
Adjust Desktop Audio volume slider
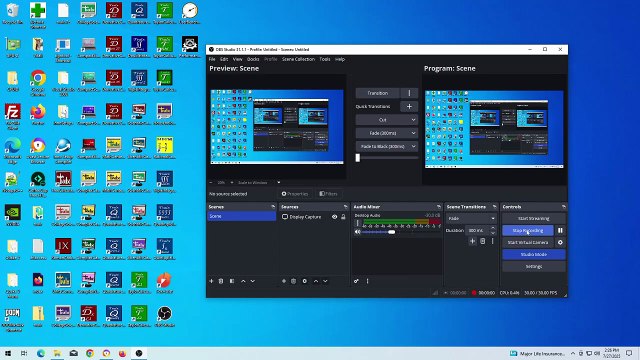pos(391,232)
